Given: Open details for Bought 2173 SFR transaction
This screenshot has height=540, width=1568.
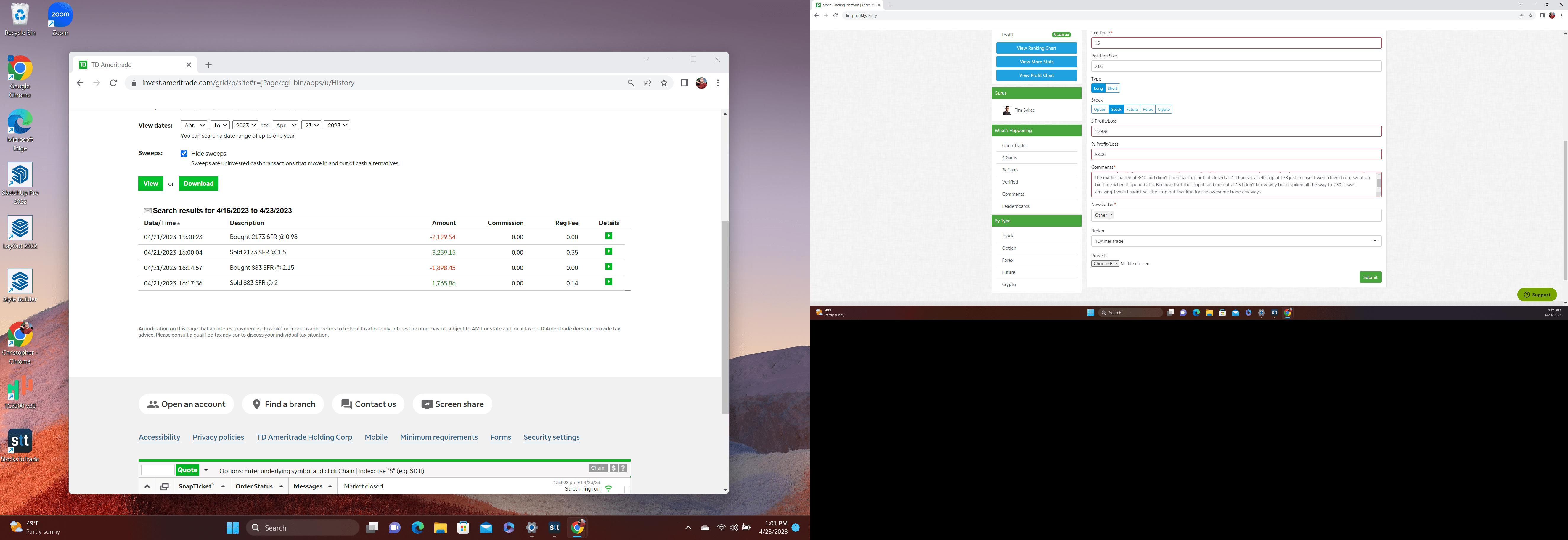Looking at the screenshot, I should 608,236.
